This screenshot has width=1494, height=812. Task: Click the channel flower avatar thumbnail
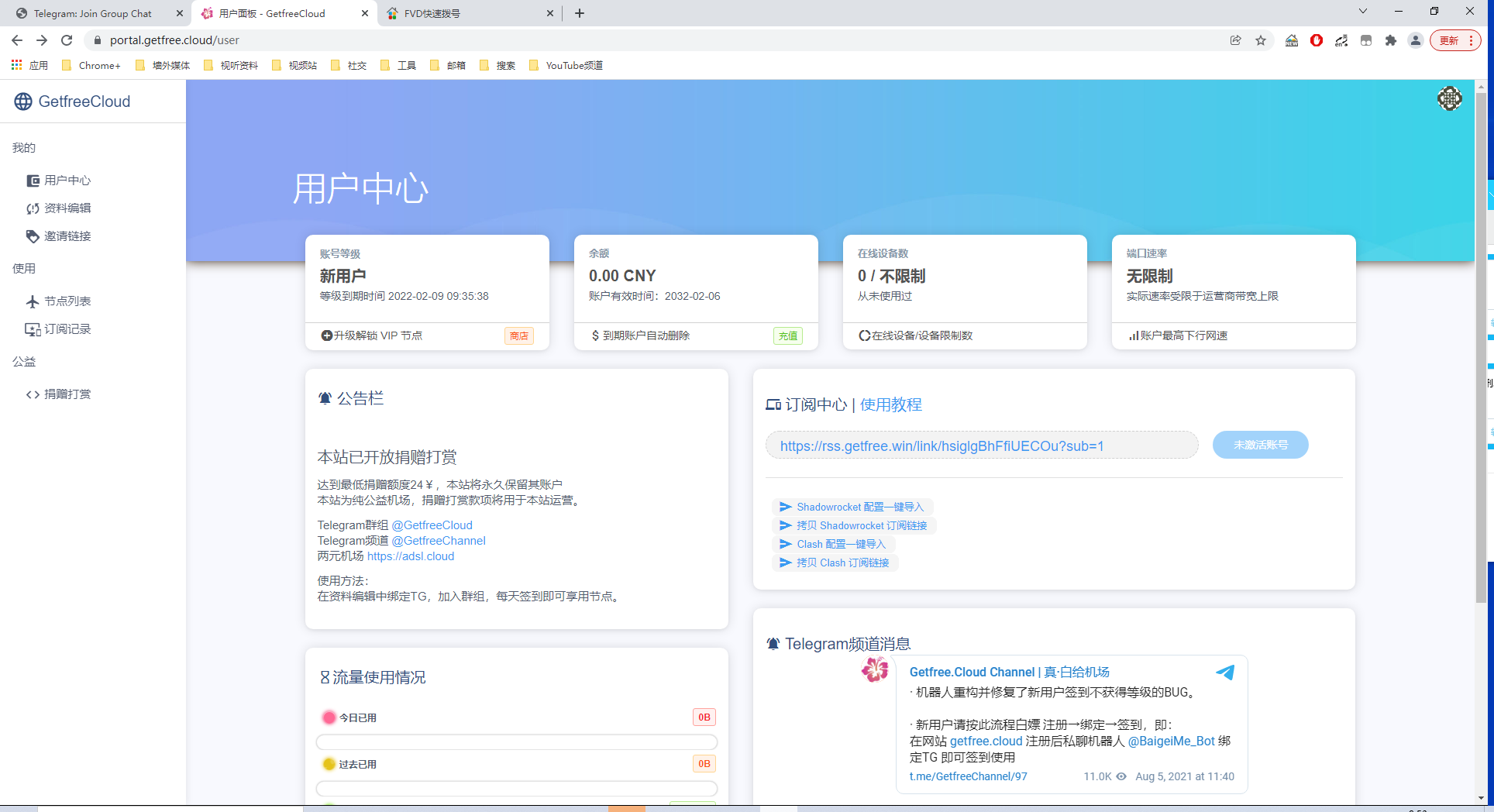(875, 669)
